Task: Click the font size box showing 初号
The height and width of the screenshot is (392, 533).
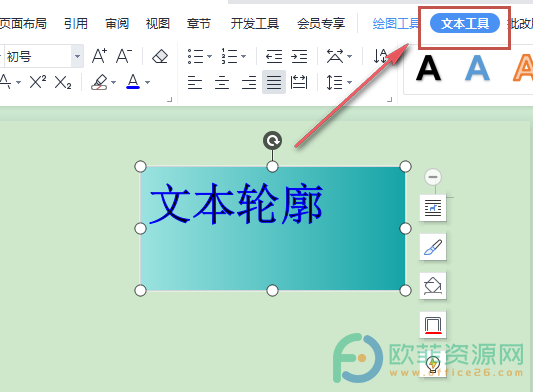Action: [37, 56]
